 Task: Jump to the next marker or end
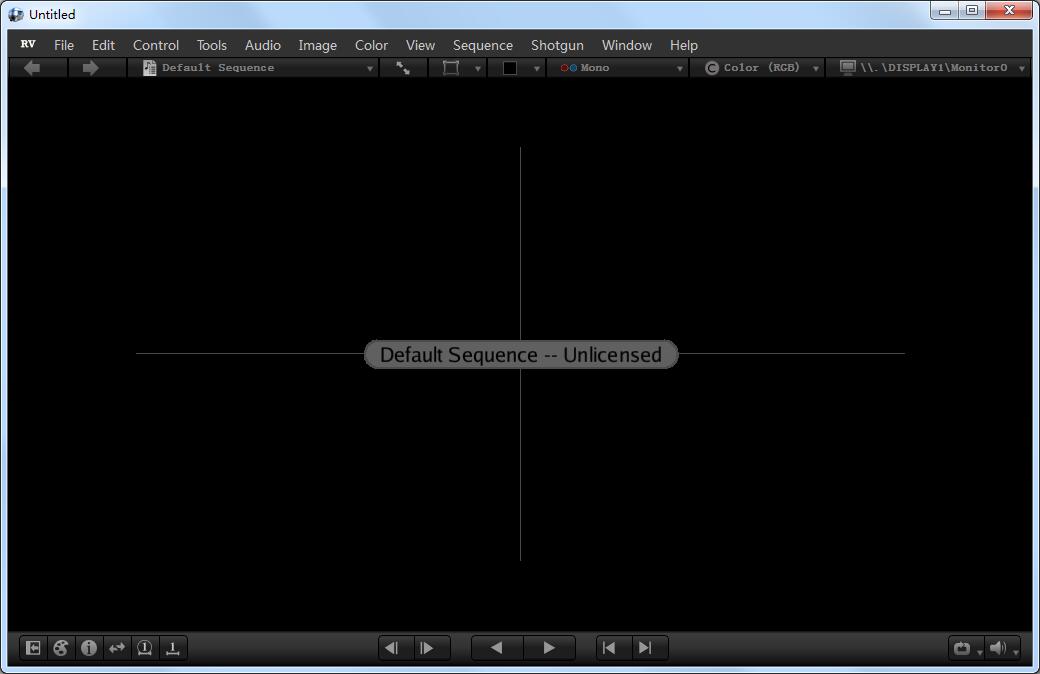coord(645,648)
